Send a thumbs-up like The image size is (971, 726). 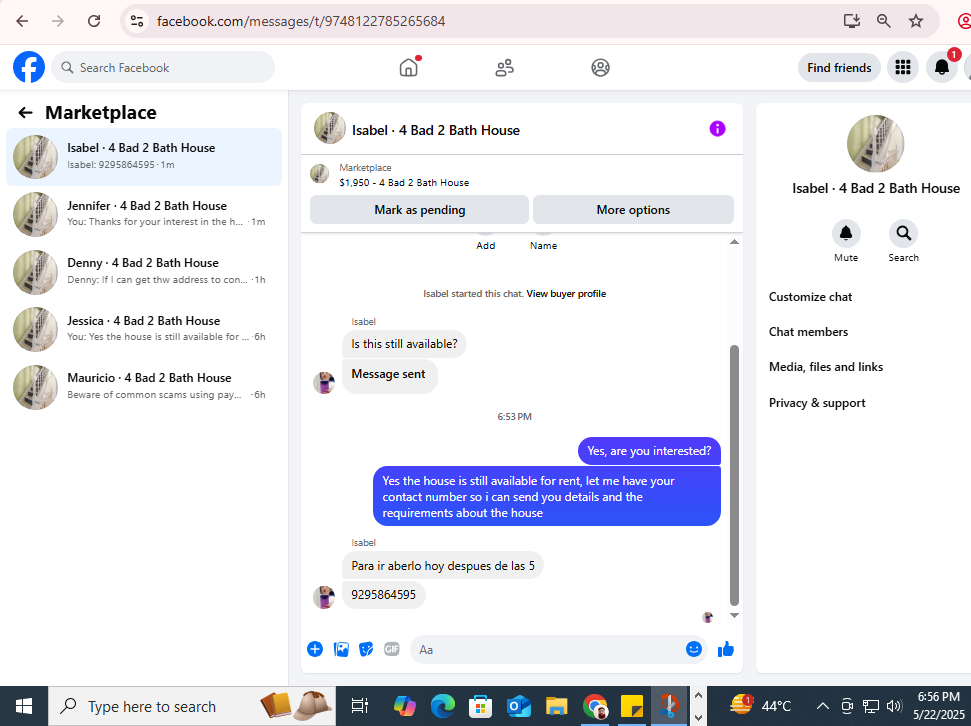726,649
